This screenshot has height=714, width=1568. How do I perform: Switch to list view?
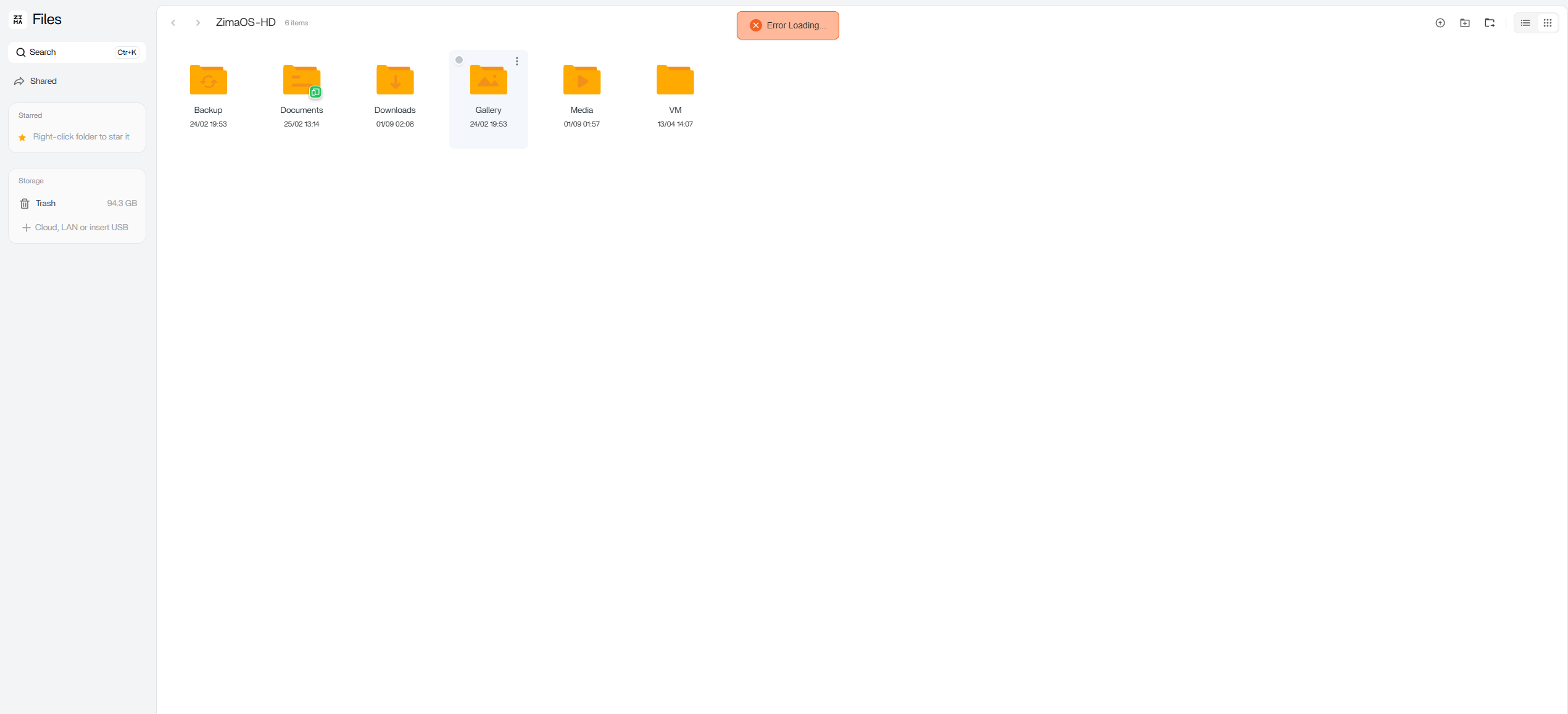1525,23
